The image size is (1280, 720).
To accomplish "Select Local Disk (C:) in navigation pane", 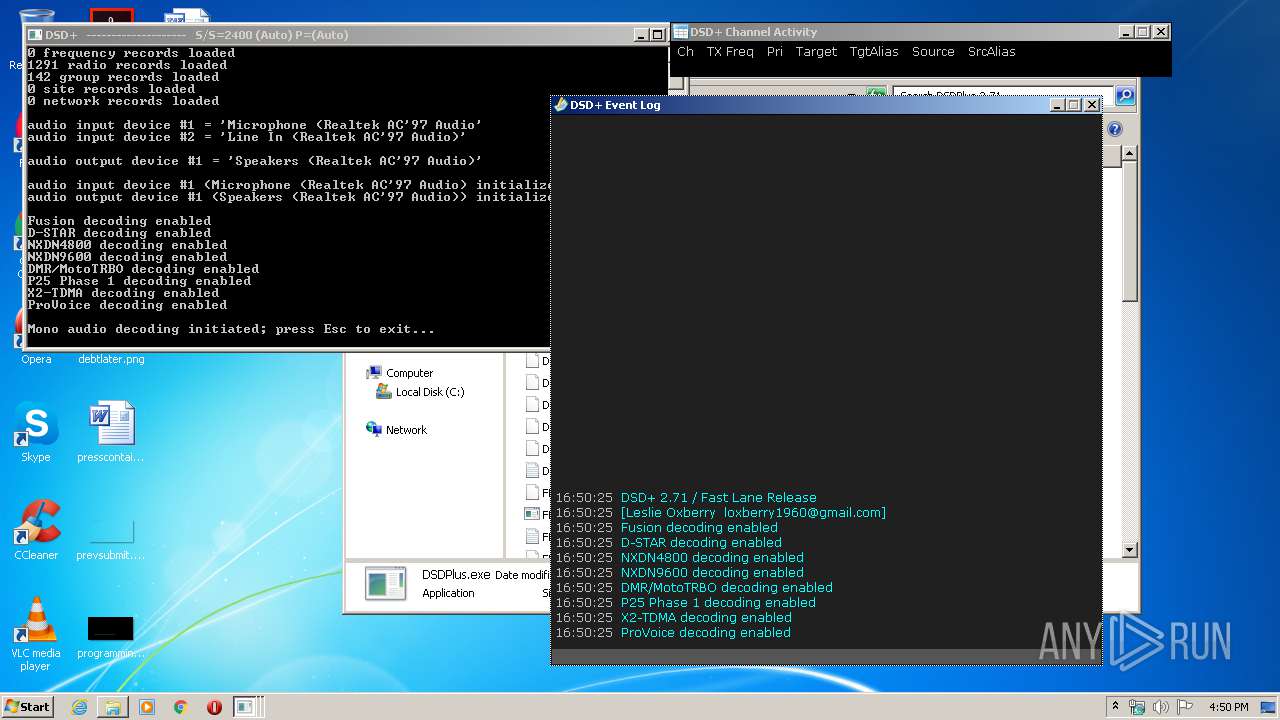I will click(420, 391).
